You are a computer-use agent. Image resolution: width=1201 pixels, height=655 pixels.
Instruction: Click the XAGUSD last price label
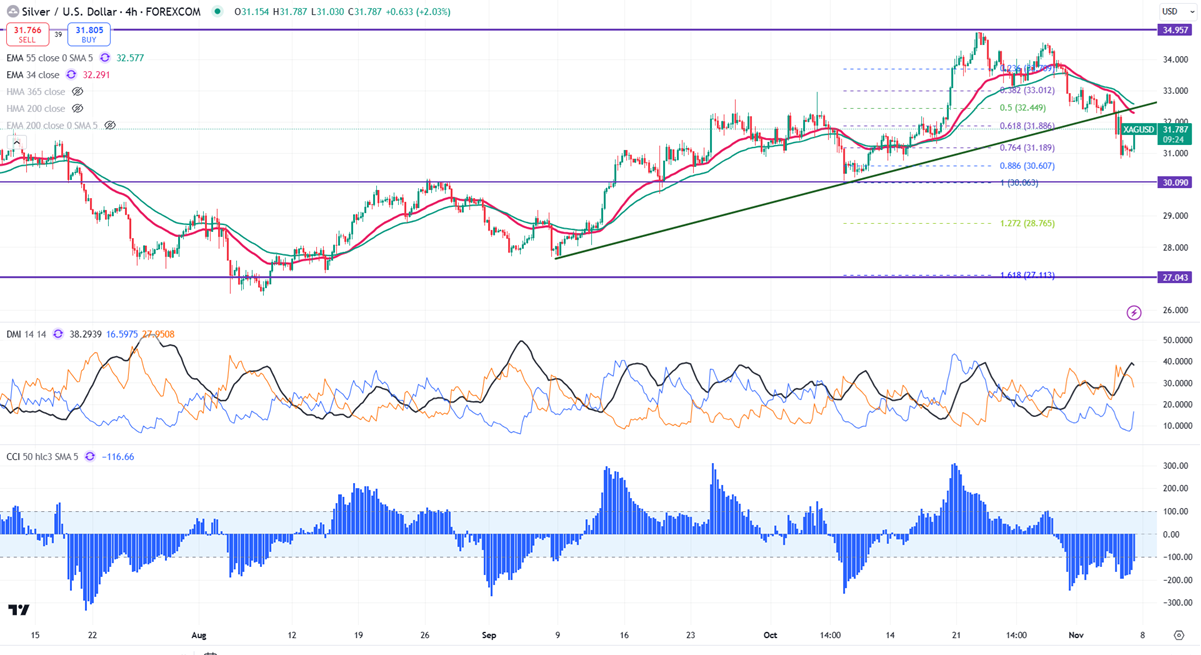coord(1139,129)
